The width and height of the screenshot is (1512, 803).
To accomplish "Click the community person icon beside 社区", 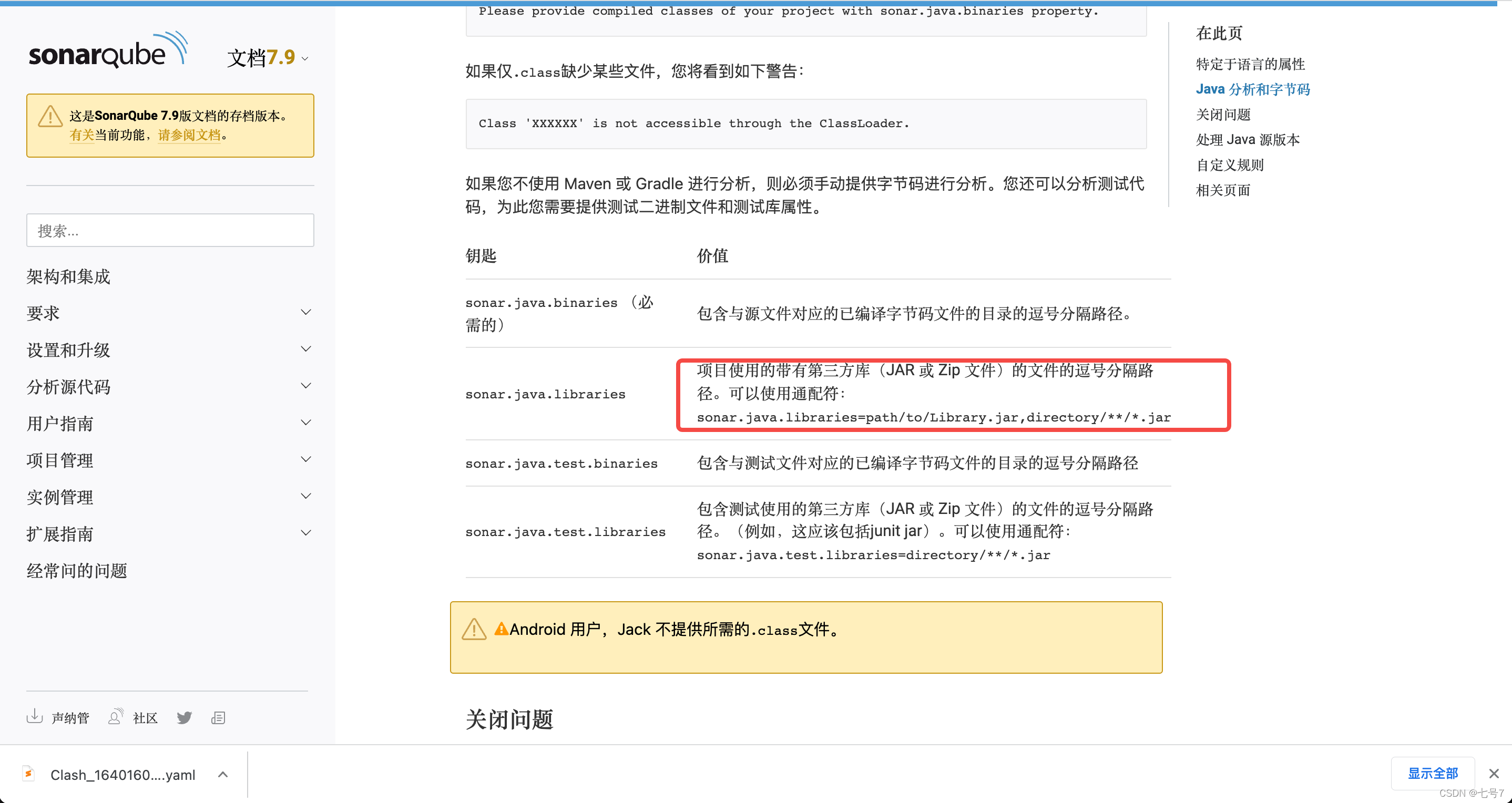I will [116, 717].
